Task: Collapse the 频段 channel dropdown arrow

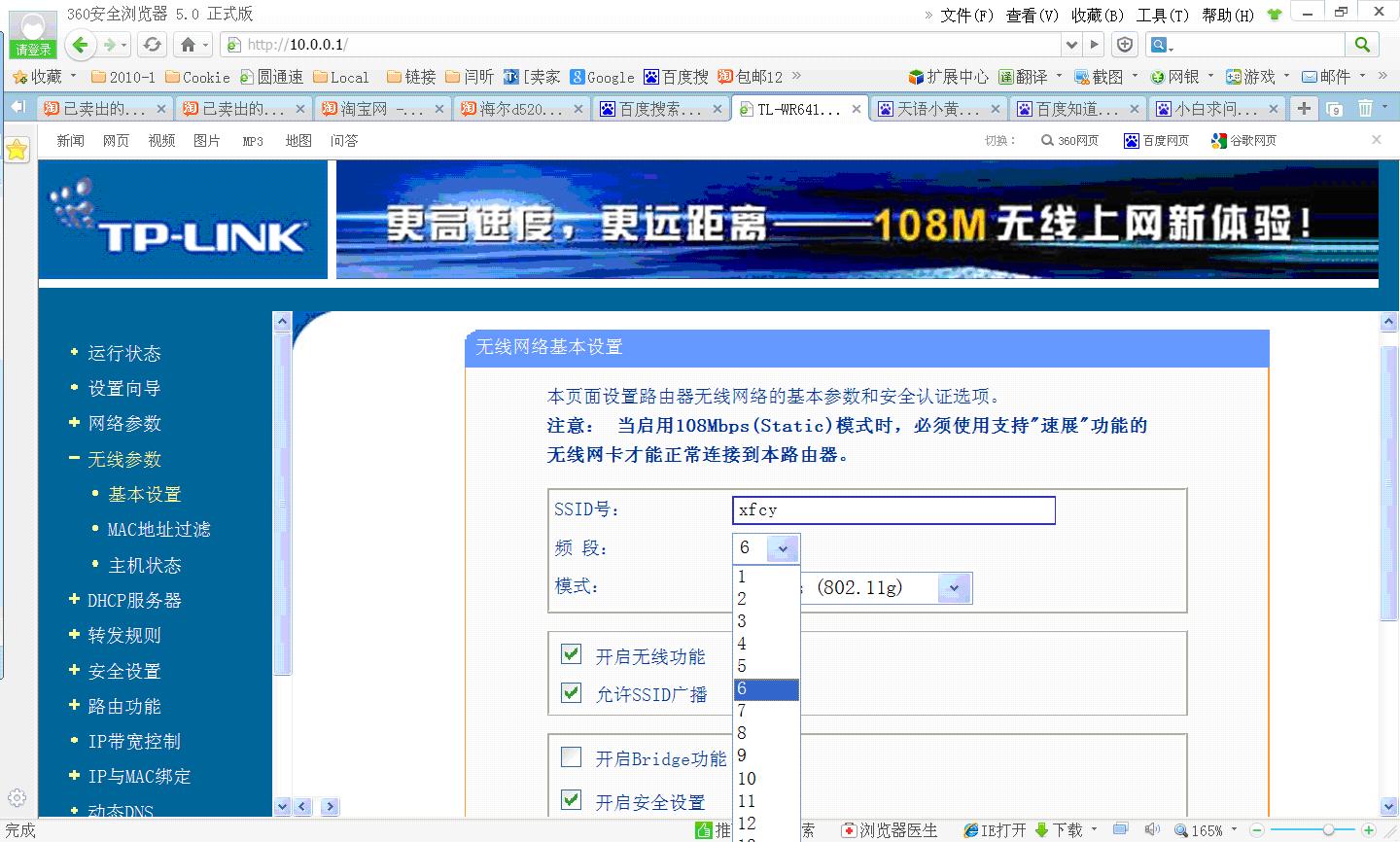Action: point(783,548)
